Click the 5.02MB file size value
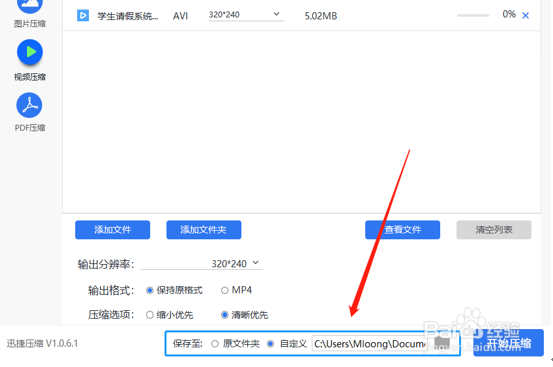The image size is (553, 367). pyautogui.click(x=321, y=16)
